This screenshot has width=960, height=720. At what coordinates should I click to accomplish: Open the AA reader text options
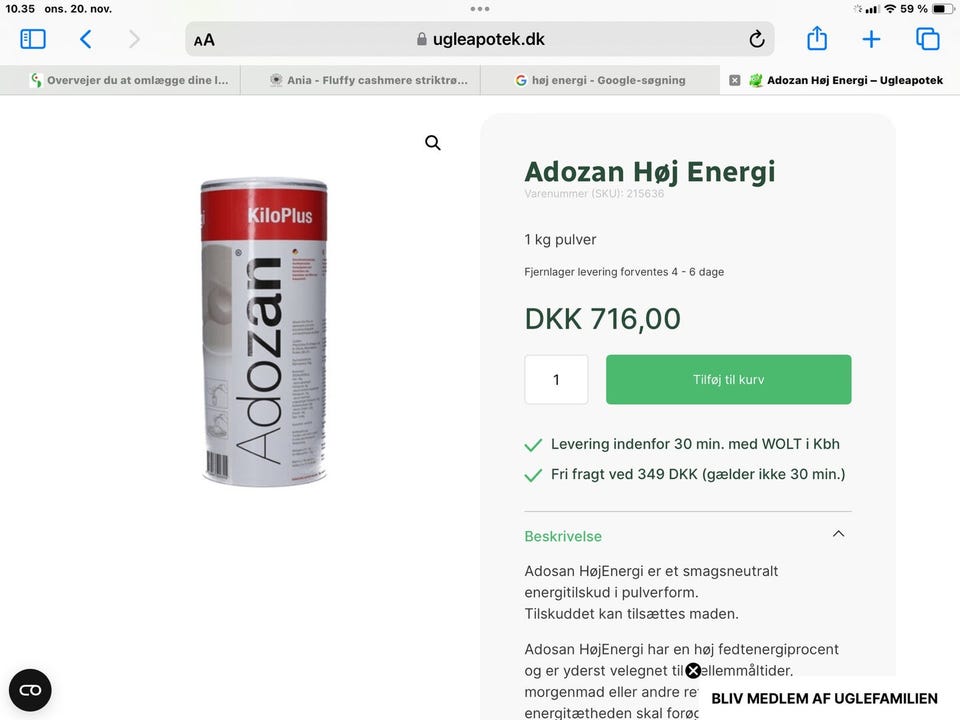coord(204,40)
